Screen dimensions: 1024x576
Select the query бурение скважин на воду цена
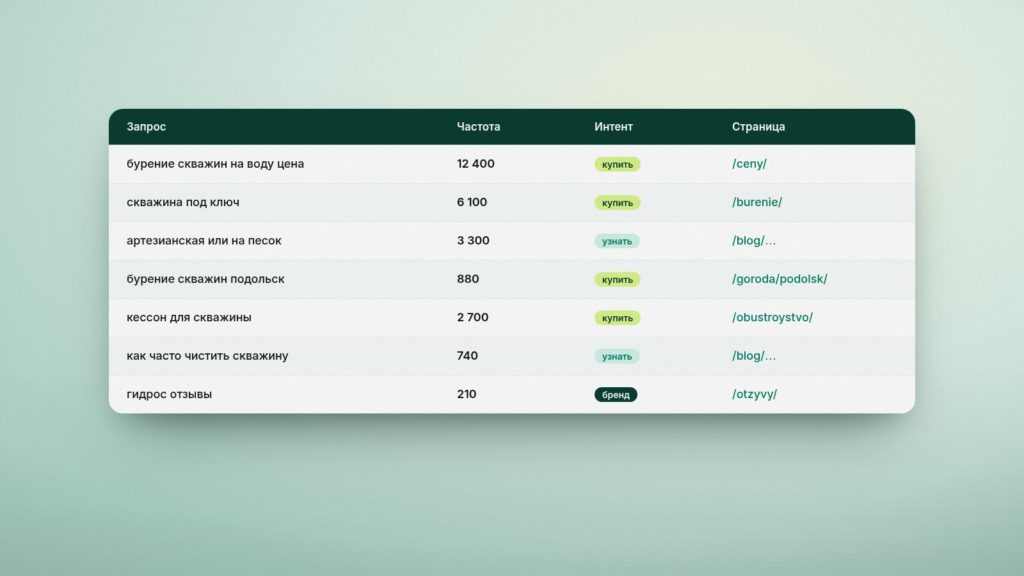[x=215, y=164]
